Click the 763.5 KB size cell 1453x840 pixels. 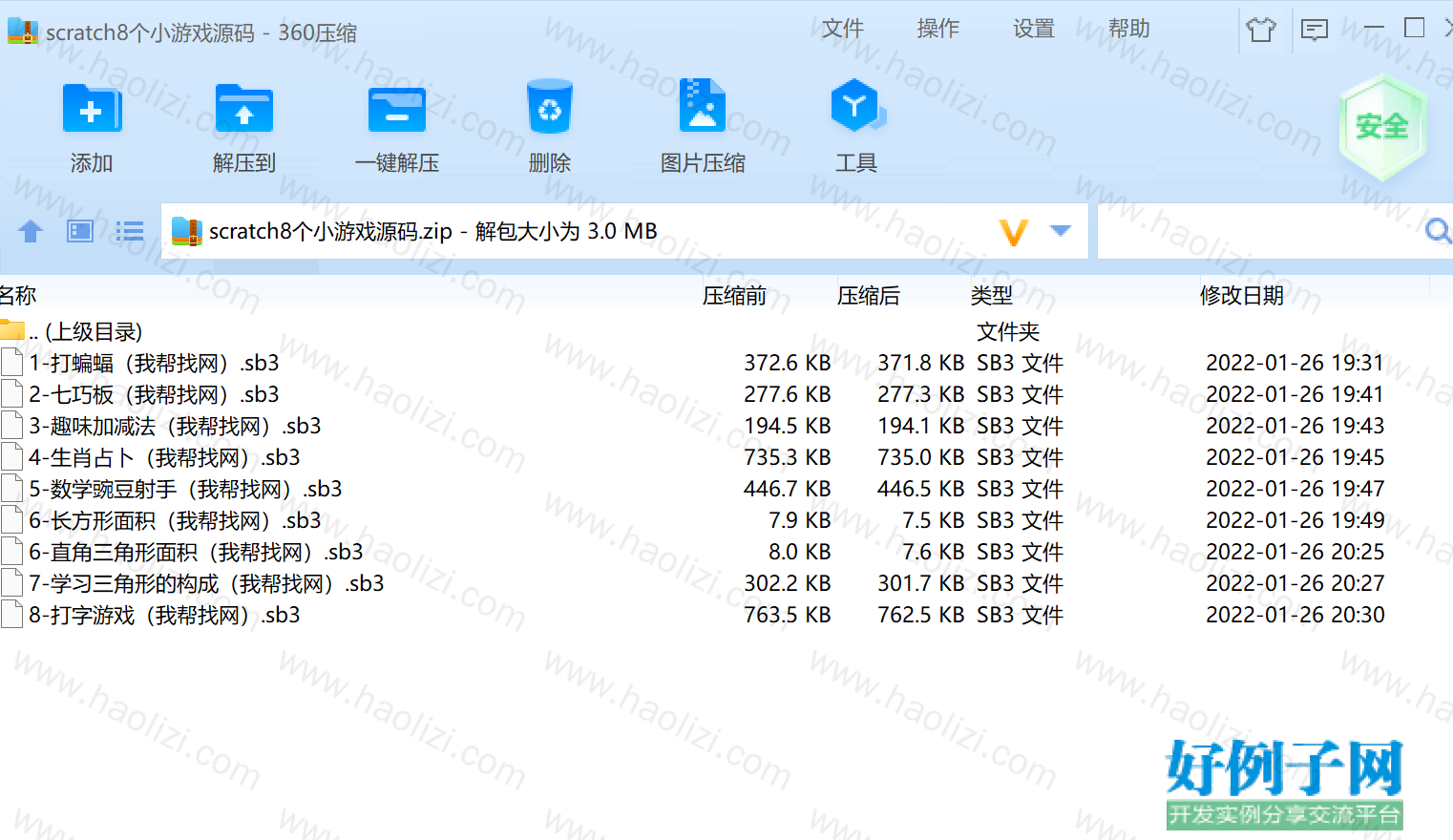788,615
